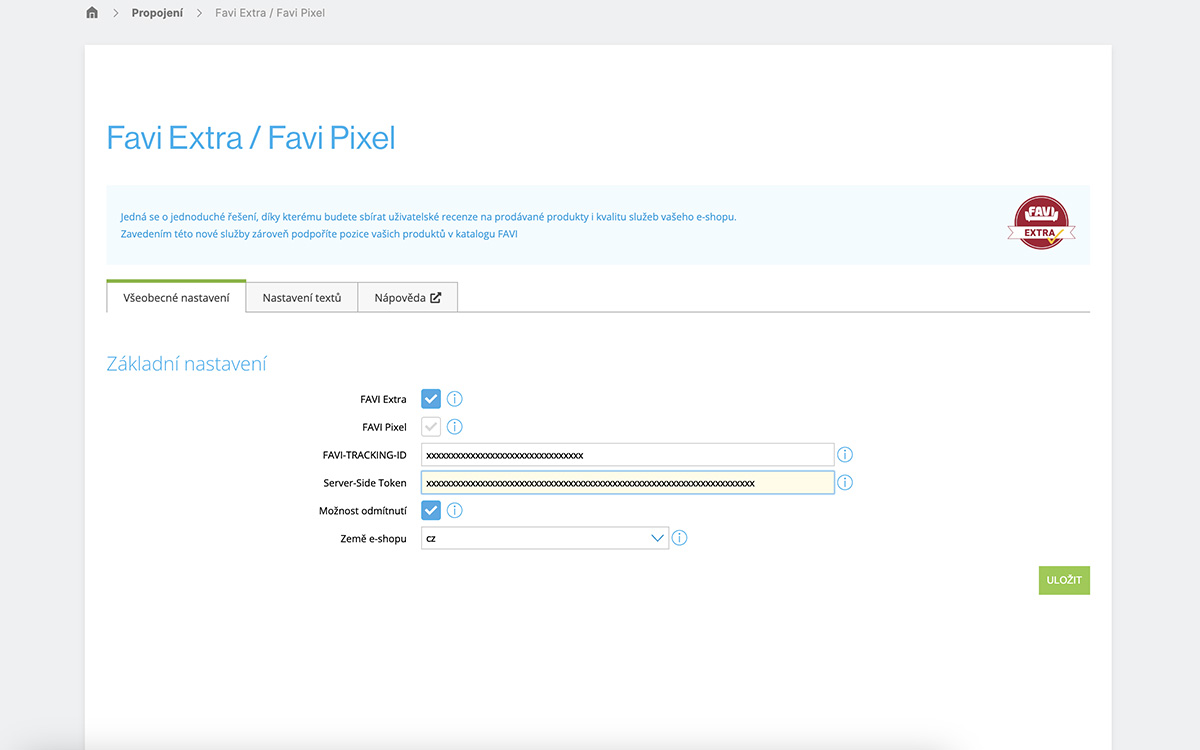Show info for FAVI Pixel option

click(x=455, y=427)
